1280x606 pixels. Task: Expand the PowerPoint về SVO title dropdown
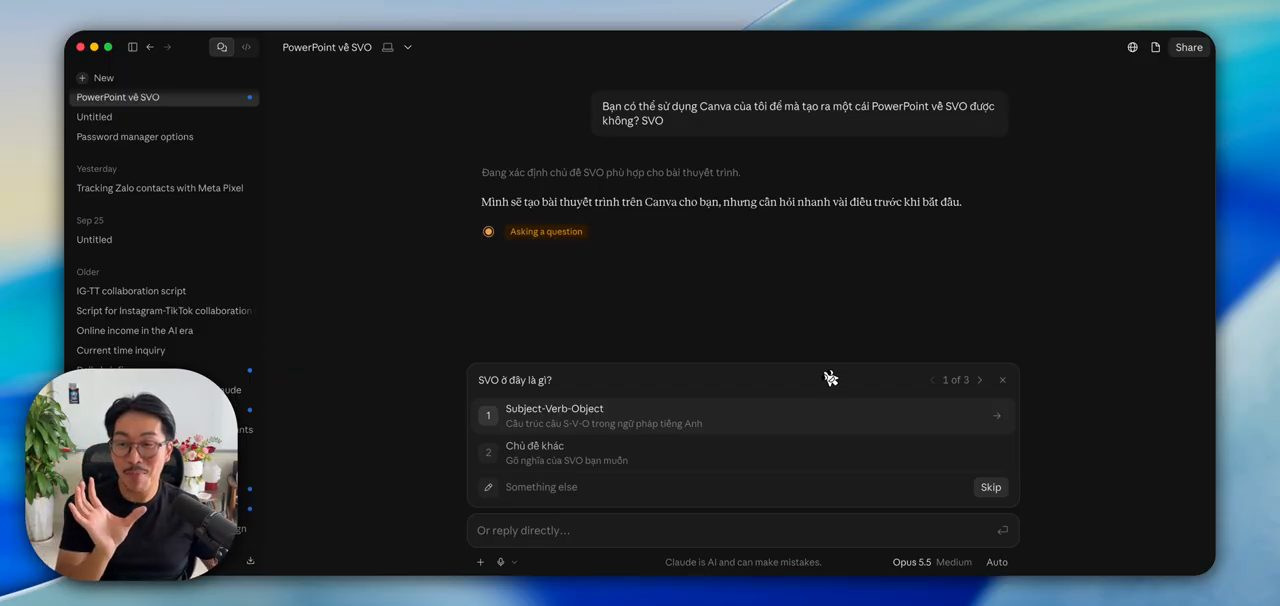(408, 47)
